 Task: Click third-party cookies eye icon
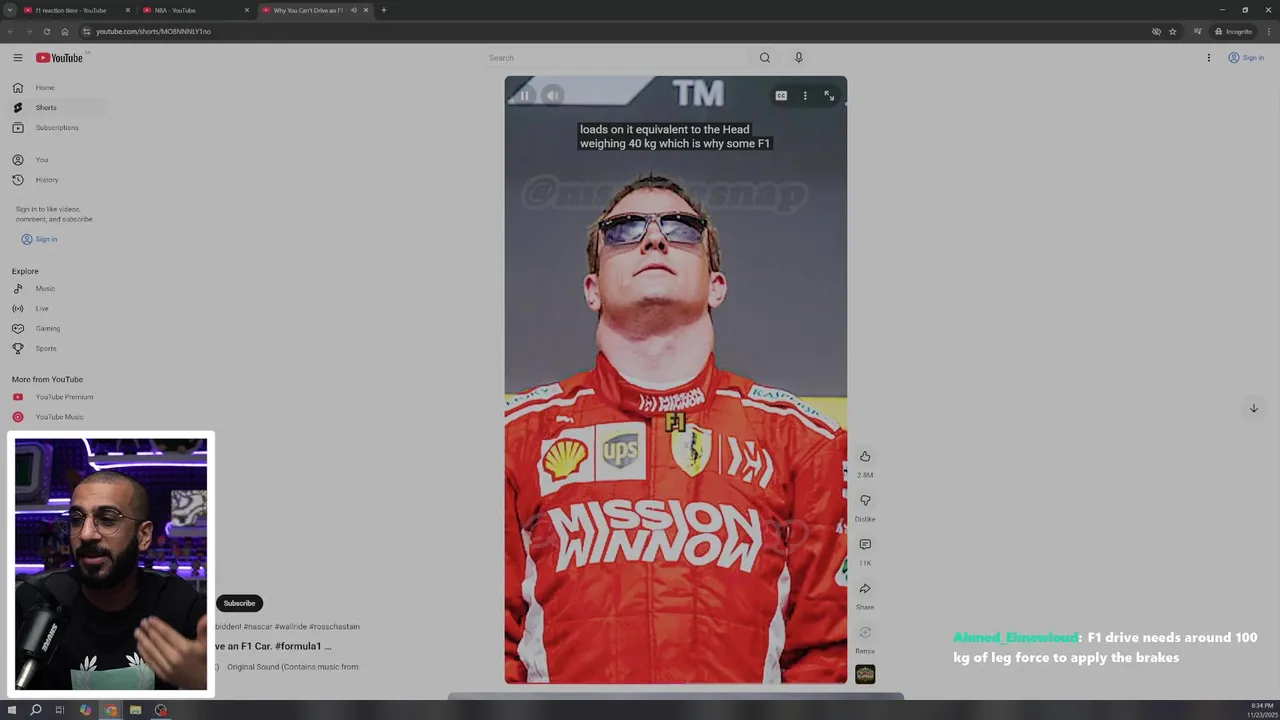1156,31
